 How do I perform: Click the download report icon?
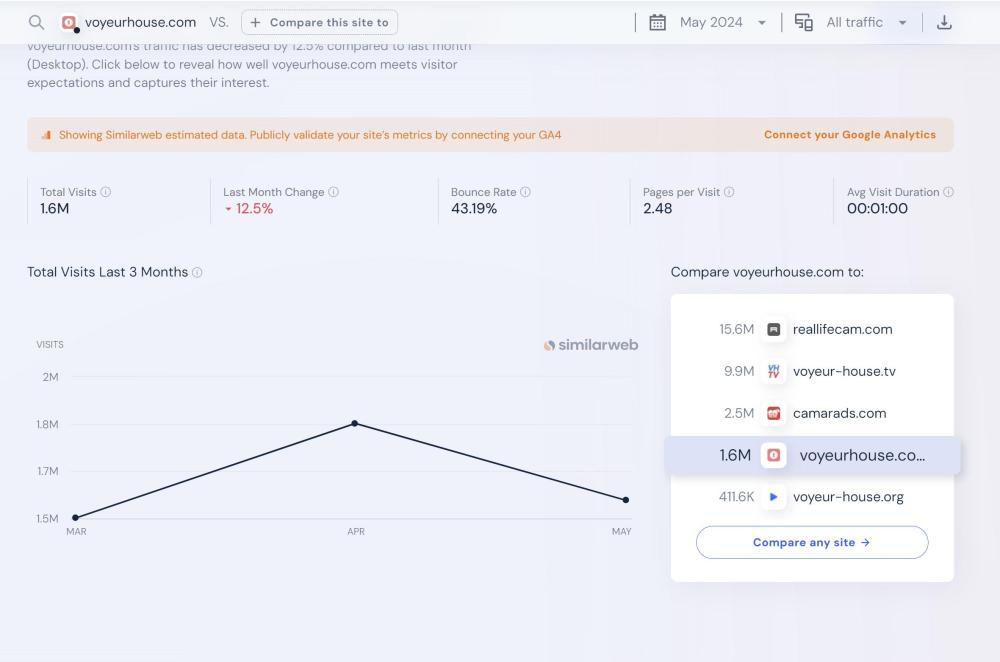tap(944, 22)
